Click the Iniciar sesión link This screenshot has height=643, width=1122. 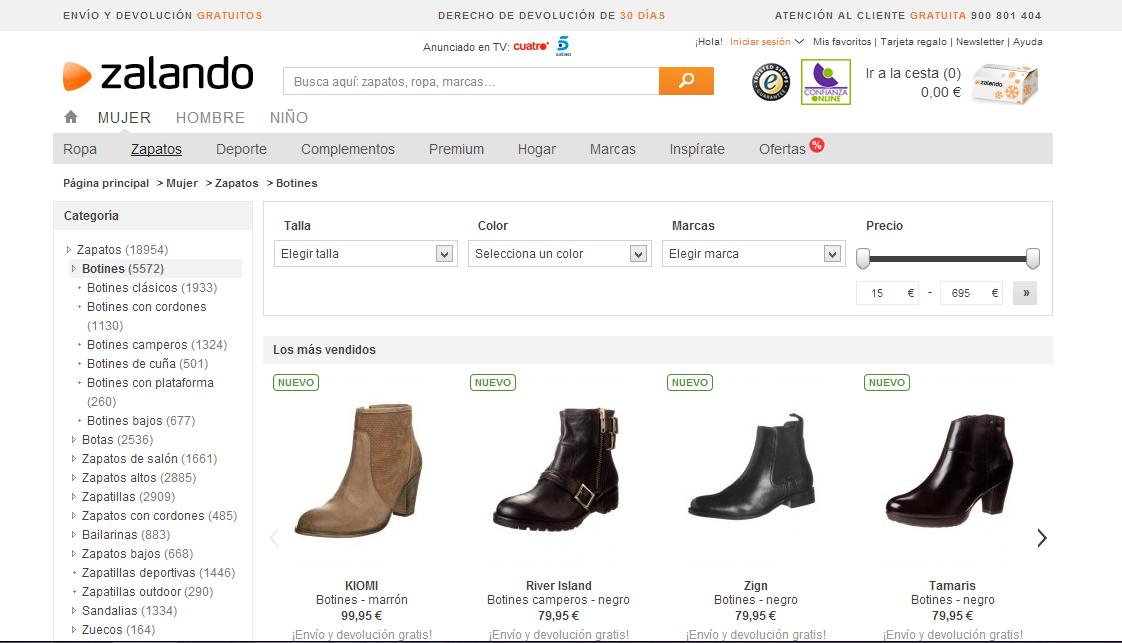click(760, 42)
